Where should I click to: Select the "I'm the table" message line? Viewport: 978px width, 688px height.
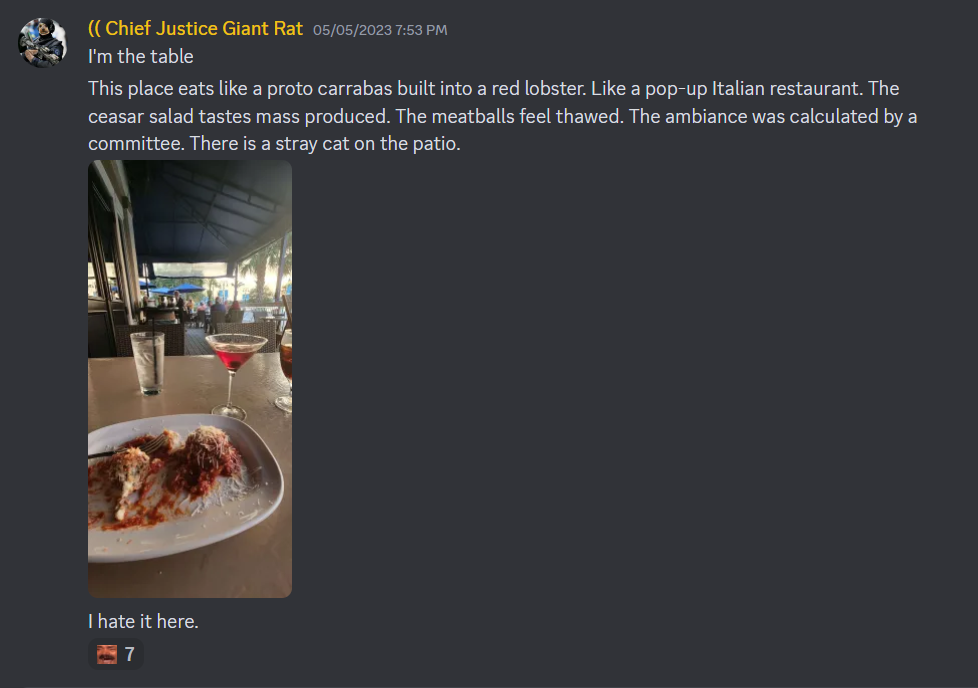[141, 57]
